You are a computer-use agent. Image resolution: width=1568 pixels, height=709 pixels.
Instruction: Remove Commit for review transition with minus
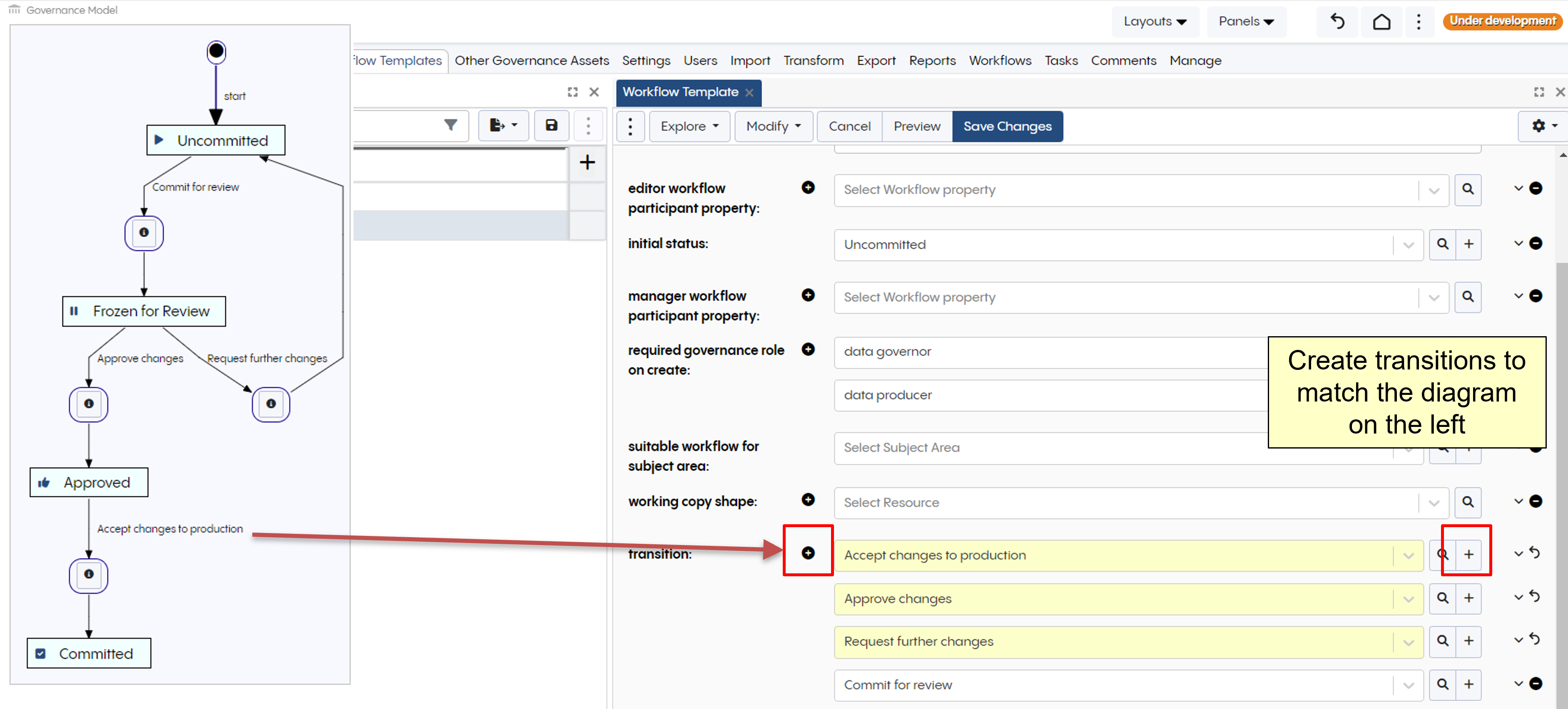(1536, 684)
